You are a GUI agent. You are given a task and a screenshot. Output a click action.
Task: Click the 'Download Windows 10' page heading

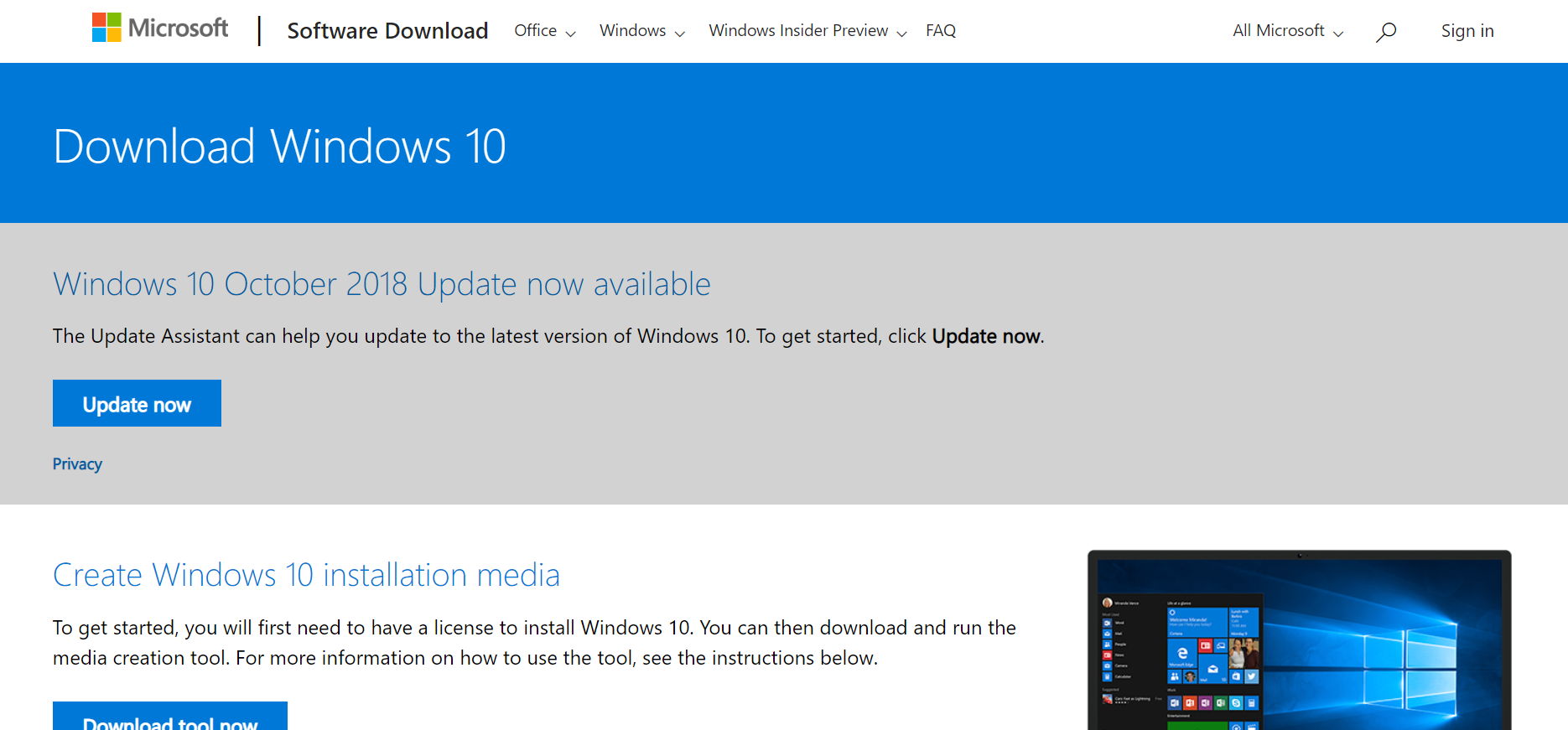click(x=279, y=146)
